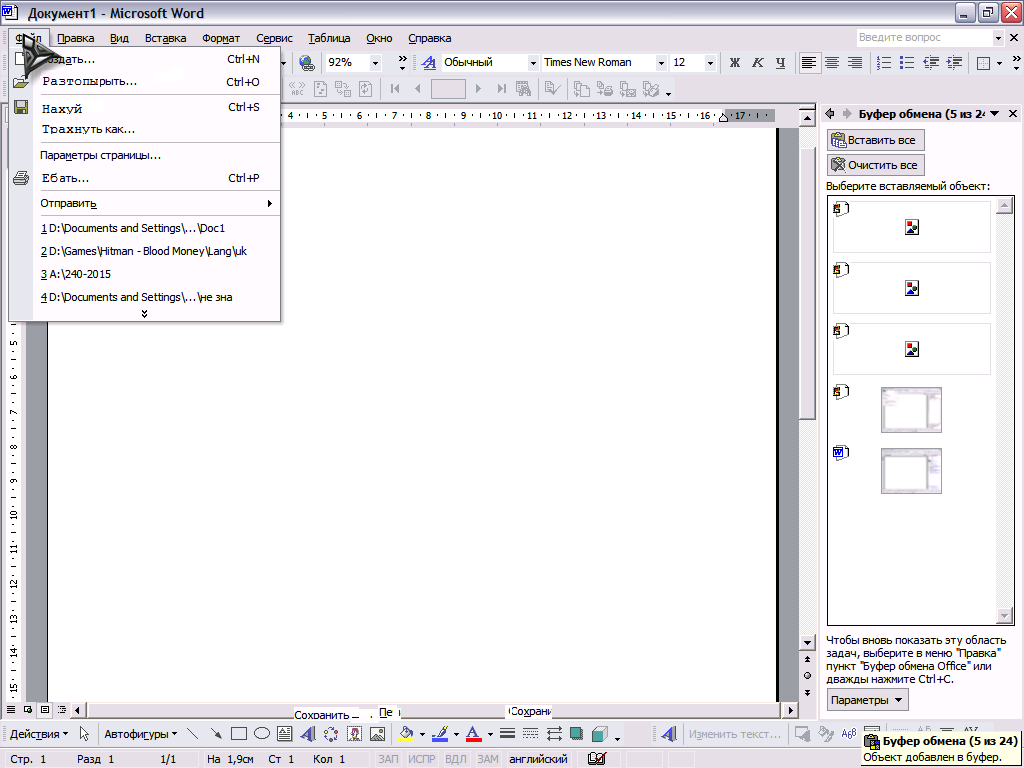Open the Автофигуры dropdown
Screen dimensions: 1024x768
140,734
